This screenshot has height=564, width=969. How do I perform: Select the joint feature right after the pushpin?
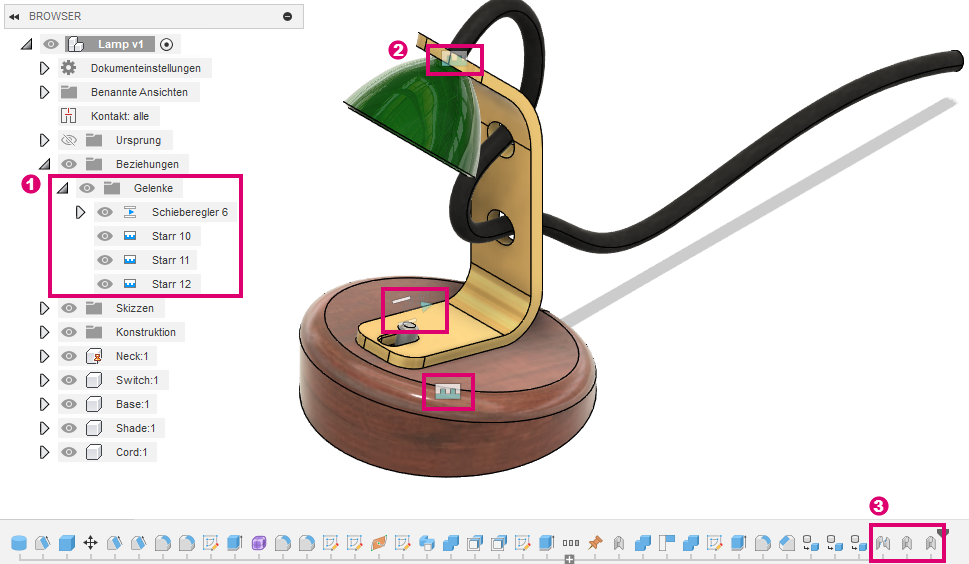[619, 543]
